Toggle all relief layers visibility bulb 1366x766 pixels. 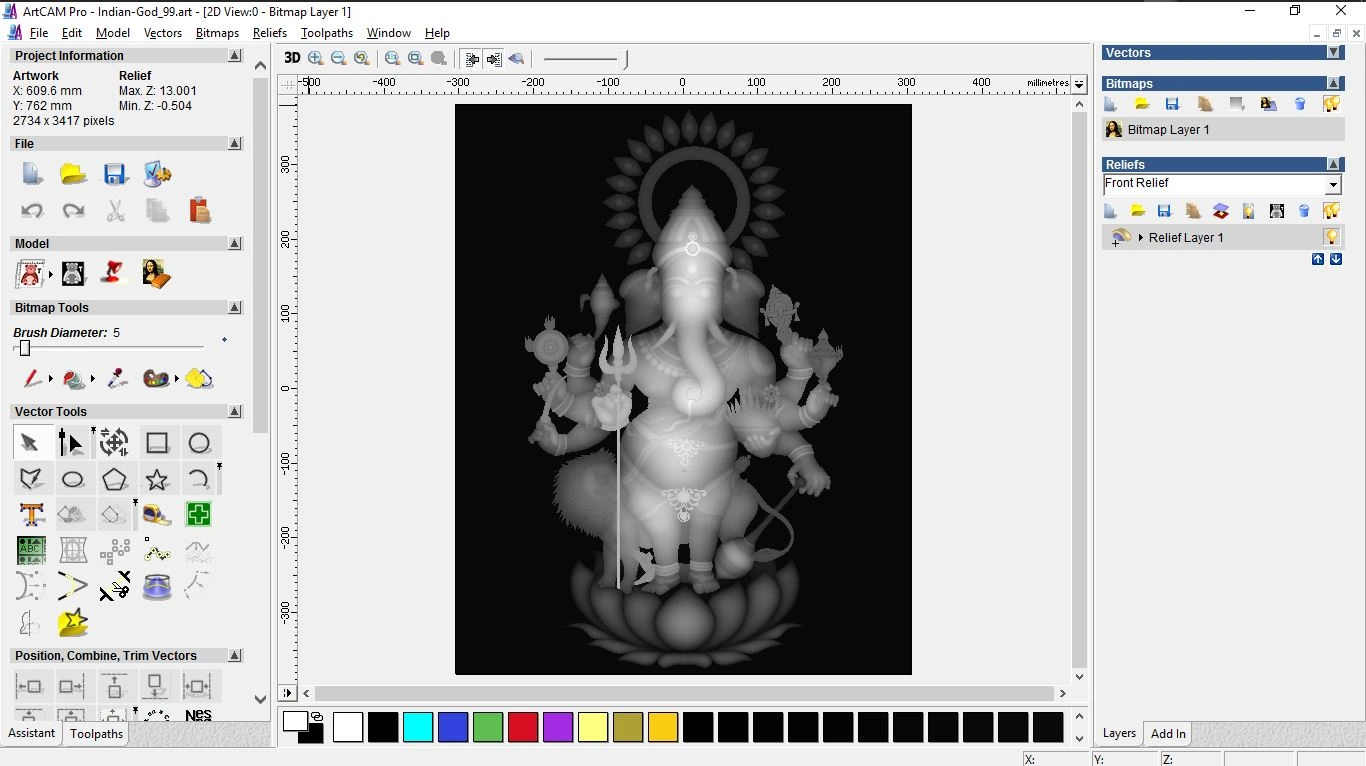pyautogui.click(x=1331, y=211)
